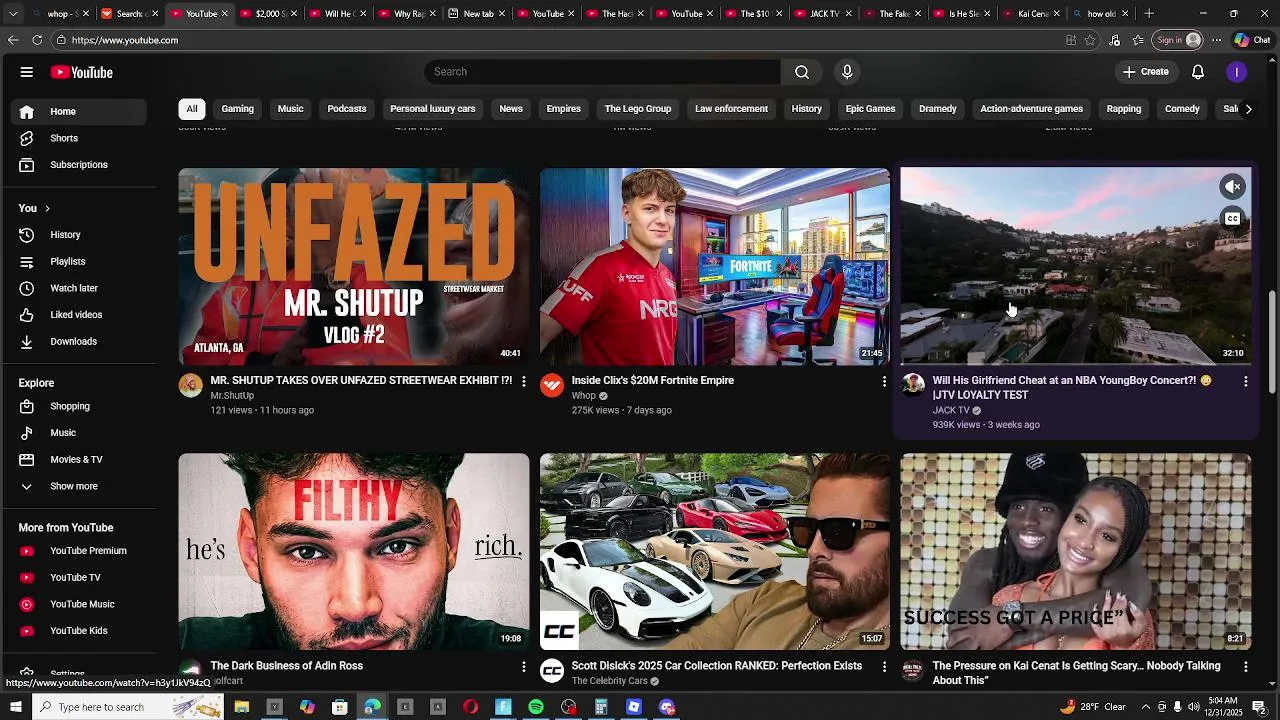Select the Podcasts category chip
Viewport: 1280px width, 720px height.
[347, 109]
